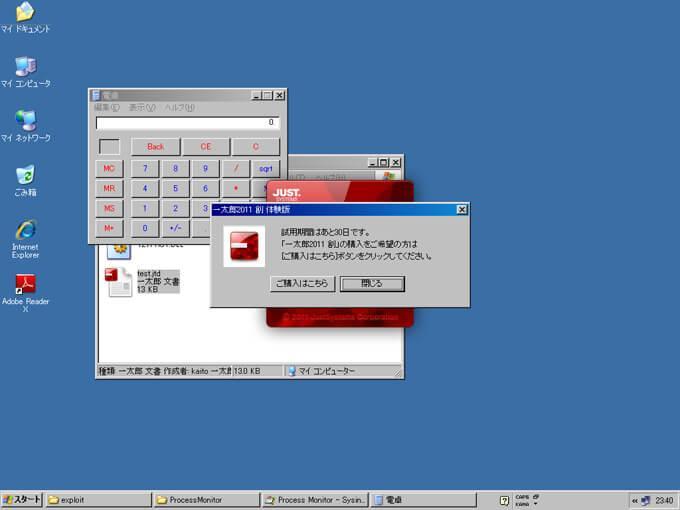Open the ヘルプ menu in the calculator
The width and height of the screenshot is (680, 510).
point(179,107)
